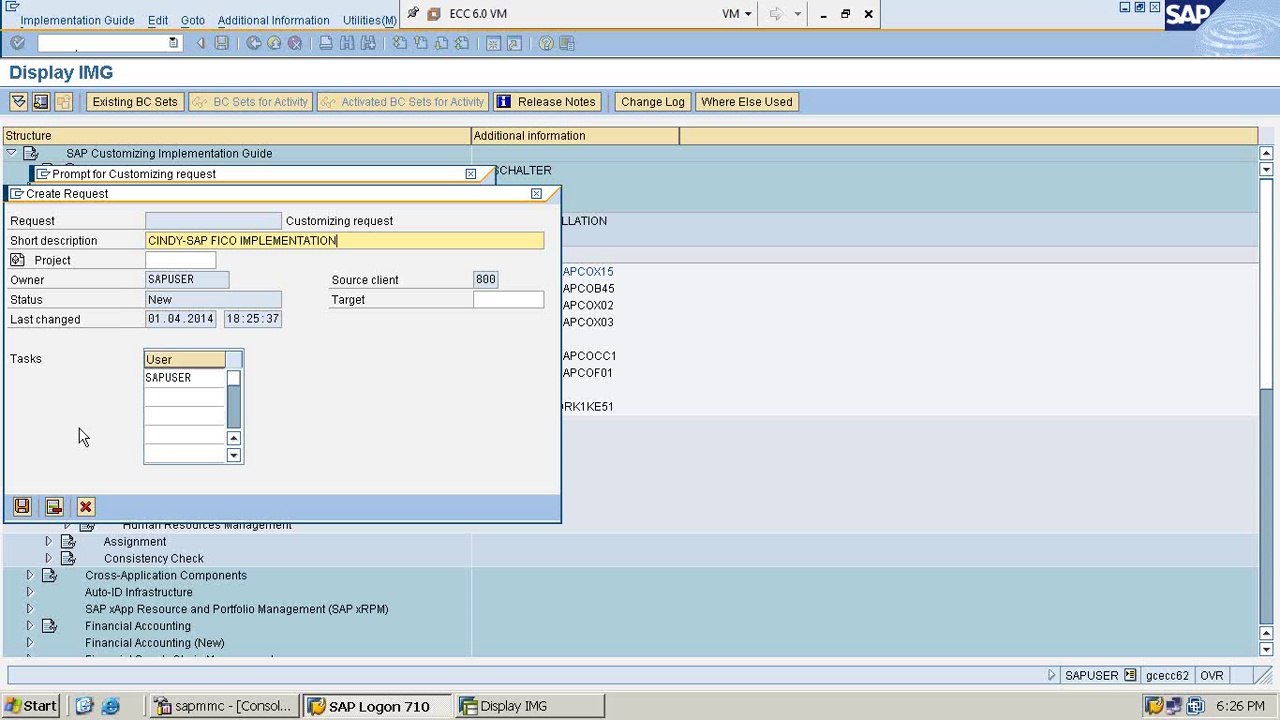Click the red X Cancel icon in Create Request dialog

[x=86, y=507]
